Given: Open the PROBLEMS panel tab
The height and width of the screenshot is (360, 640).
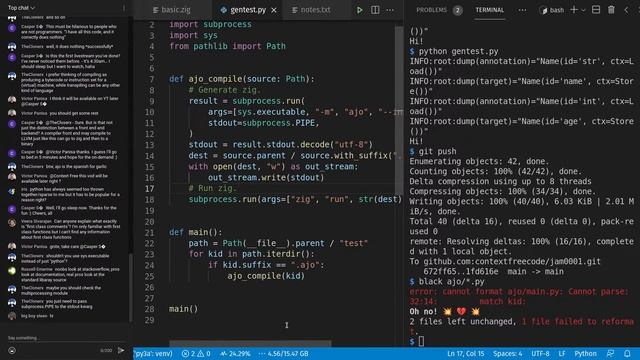Looking at the screenshot, I should (x=431, y=10).
